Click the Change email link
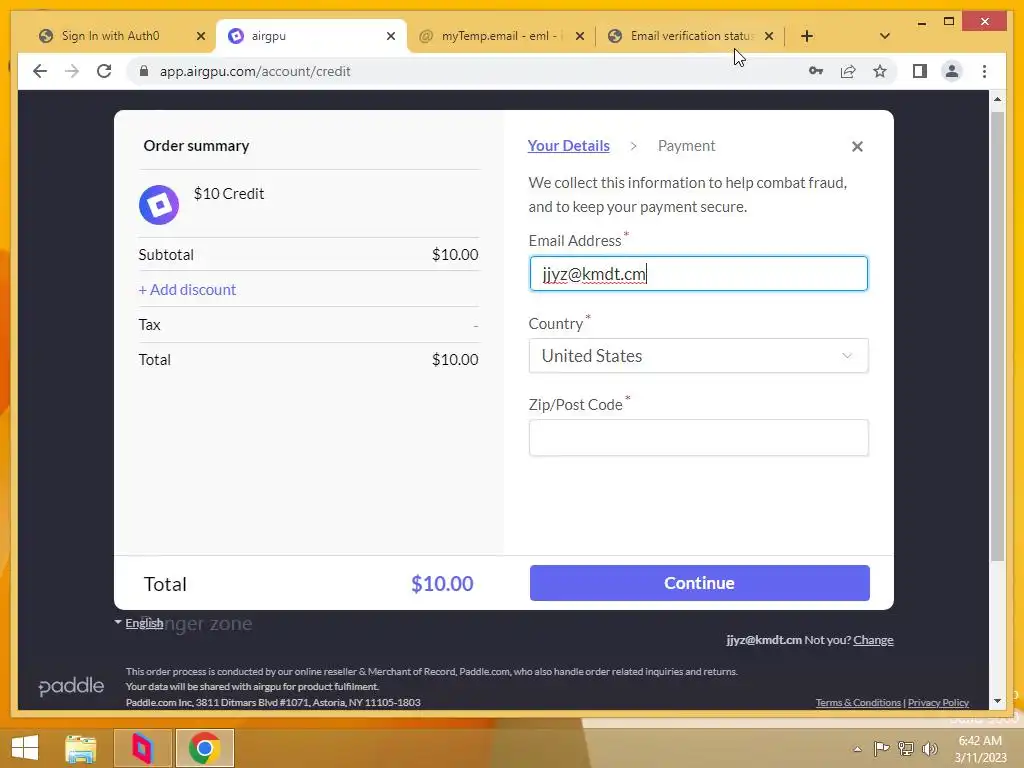Image resolution: width=1024 pixels, height=768 pixels. [873, 640]
